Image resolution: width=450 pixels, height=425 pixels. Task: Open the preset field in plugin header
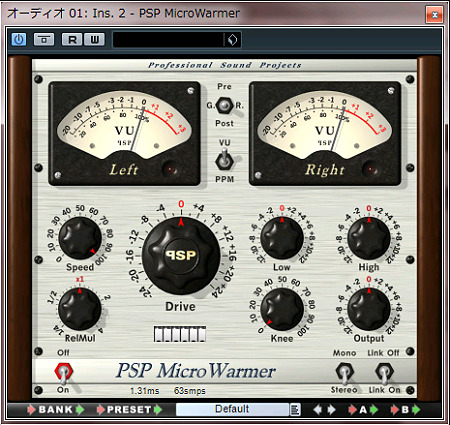(168, 40)
